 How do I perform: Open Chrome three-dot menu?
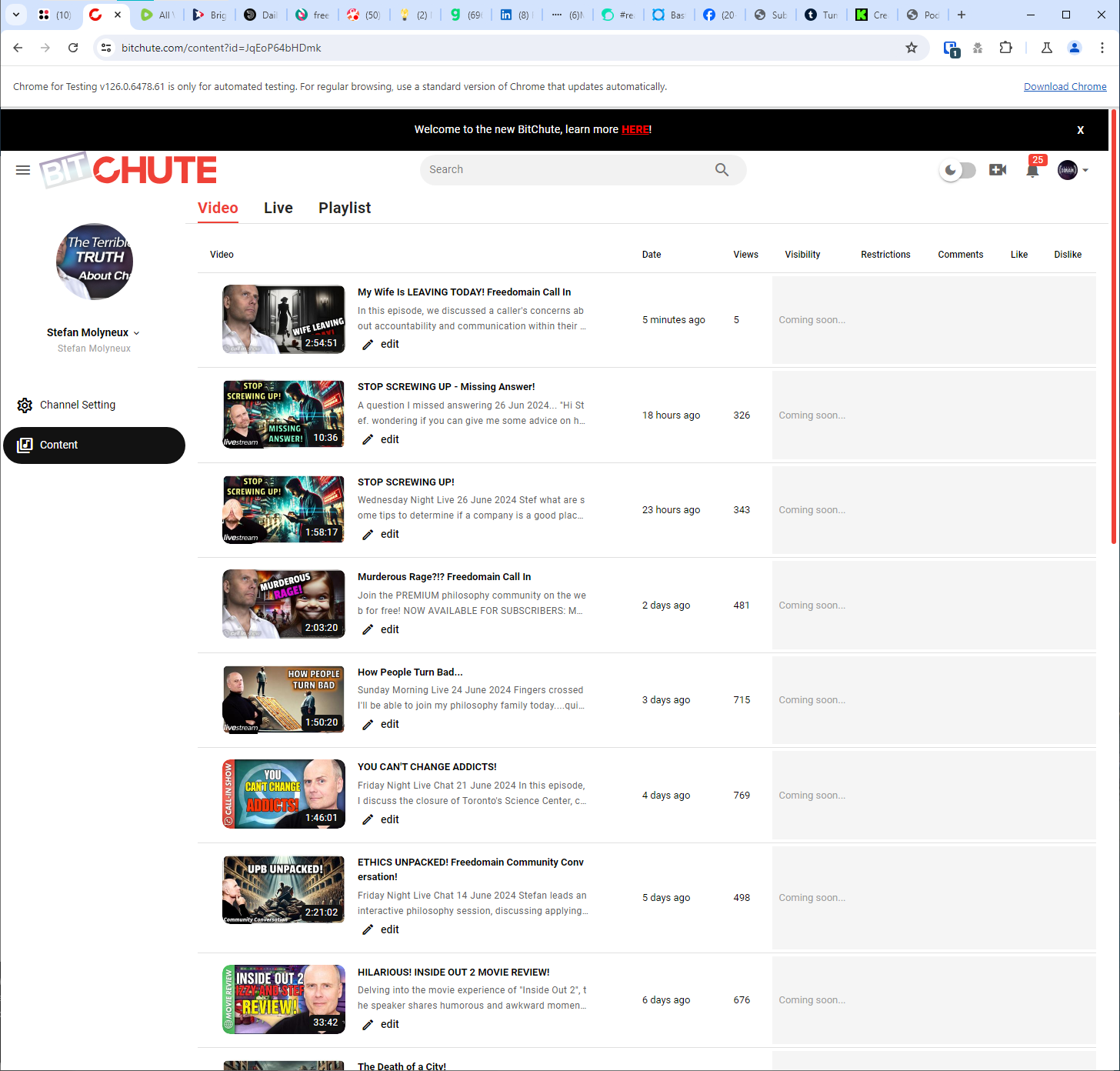click(1102, 48)
